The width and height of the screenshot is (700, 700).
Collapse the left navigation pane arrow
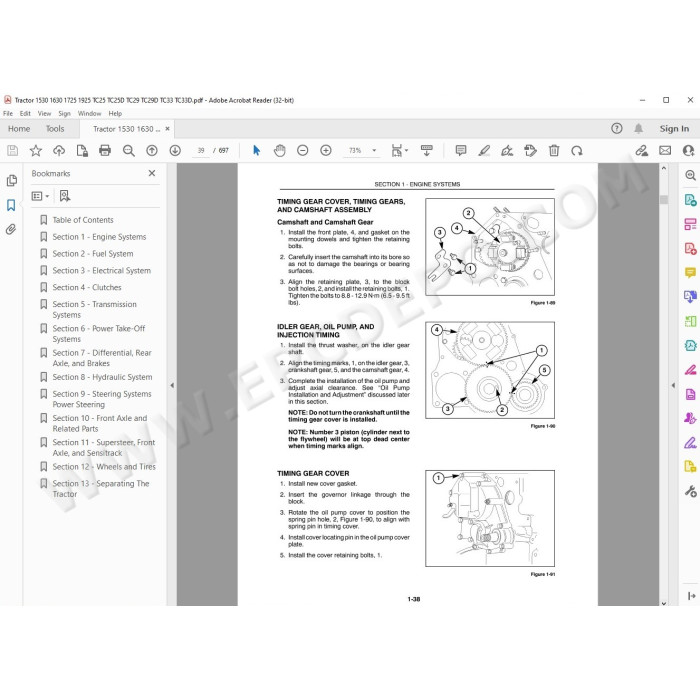click(x=172, y=385)
